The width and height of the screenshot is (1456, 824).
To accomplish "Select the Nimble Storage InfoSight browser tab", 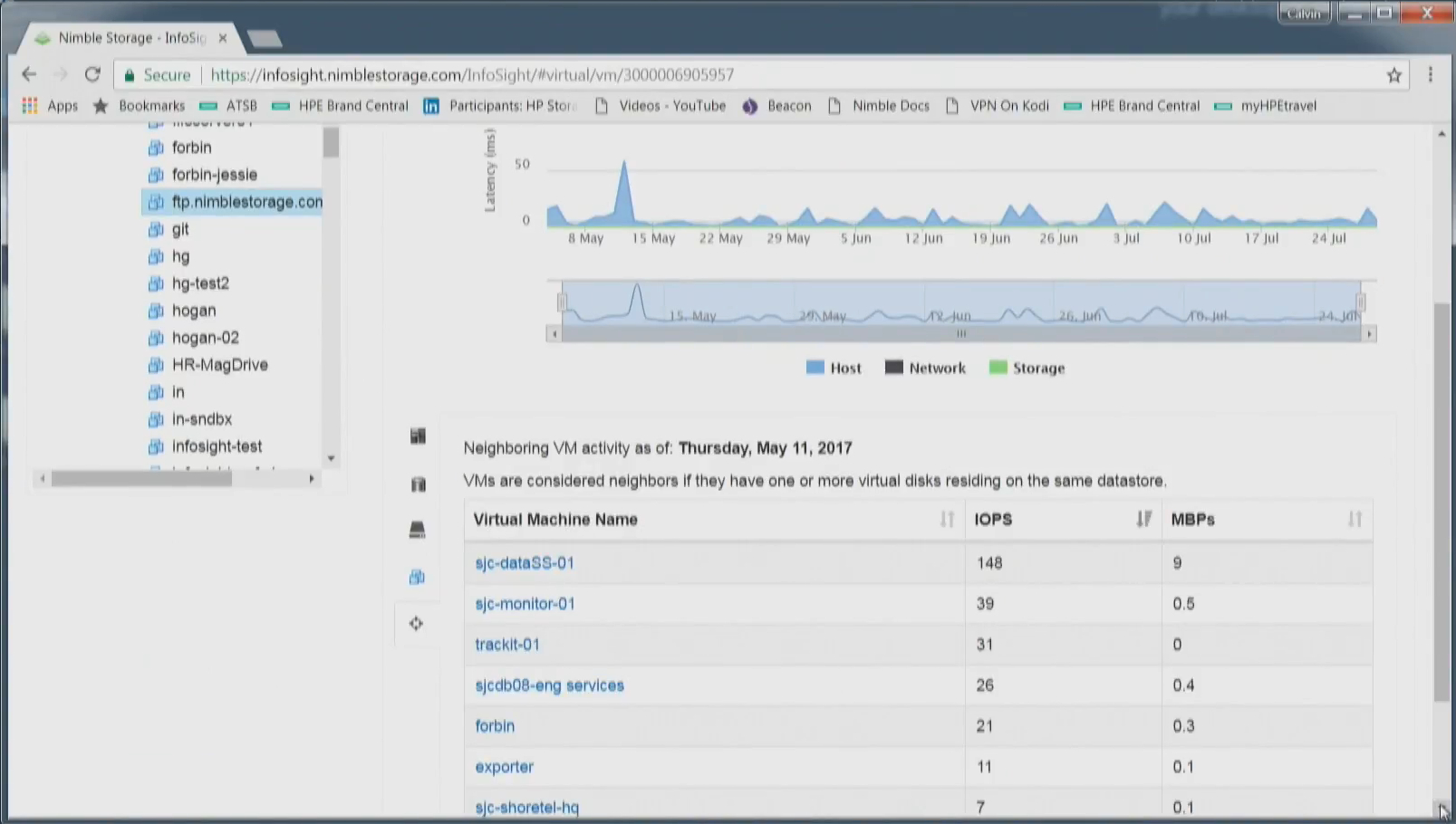I will pos(131,38).
